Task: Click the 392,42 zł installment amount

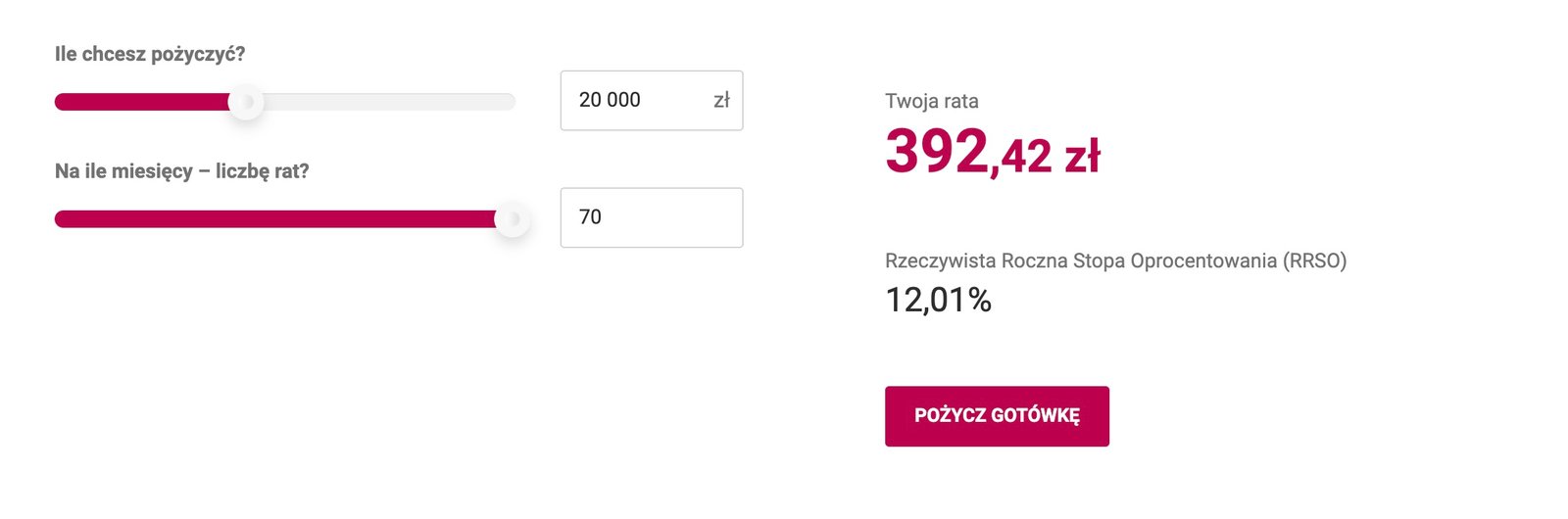Action: pos(992,154)
